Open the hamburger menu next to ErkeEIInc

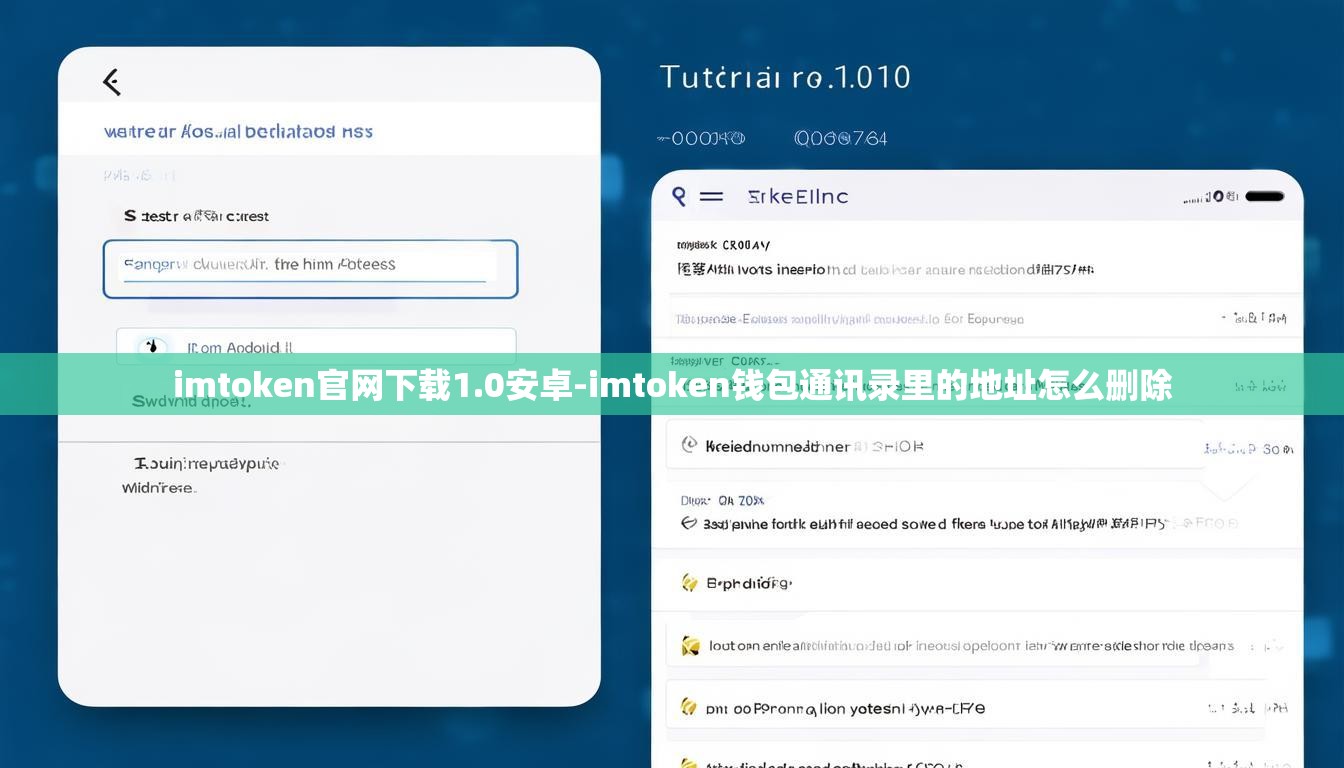point(711,197)
